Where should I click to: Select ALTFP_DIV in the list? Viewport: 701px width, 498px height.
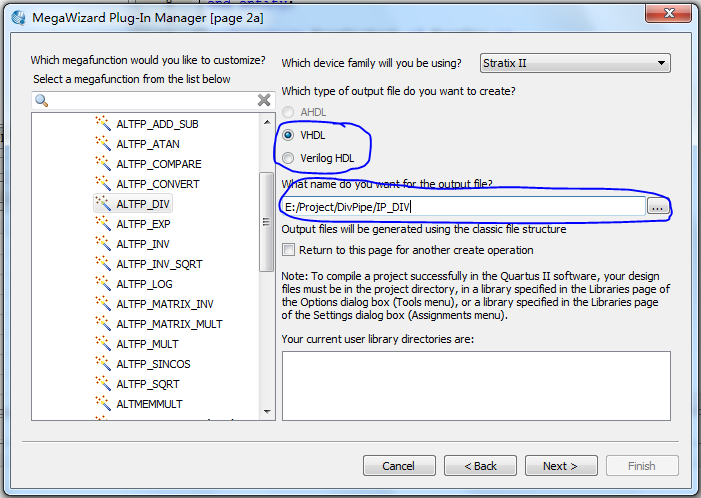tap(143, 204)
